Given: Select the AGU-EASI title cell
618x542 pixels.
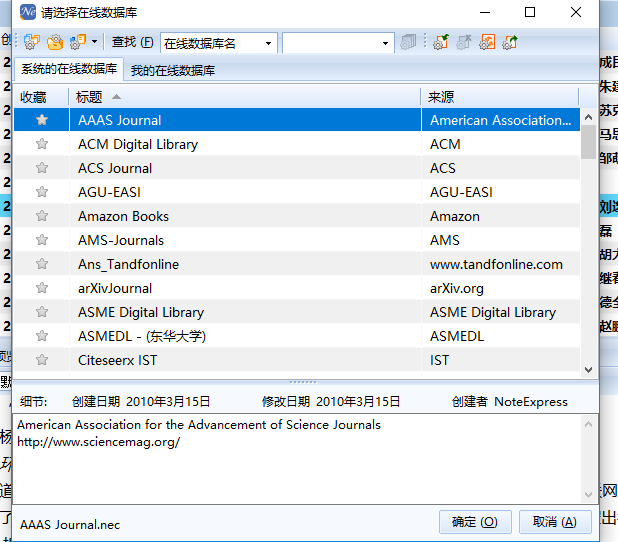Looking at the screenshot, I should [x=245, y=192].
